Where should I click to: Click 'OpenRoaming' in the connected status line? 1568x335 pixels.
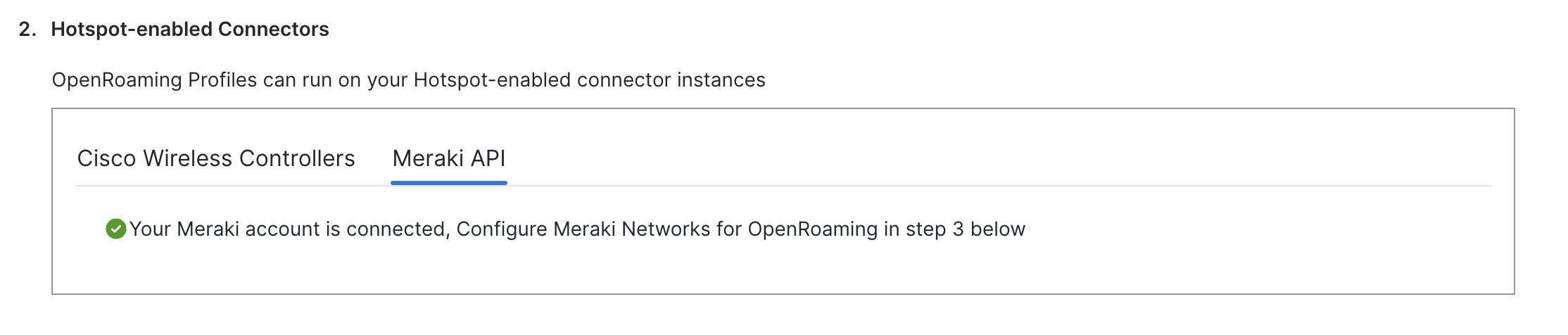813,229
